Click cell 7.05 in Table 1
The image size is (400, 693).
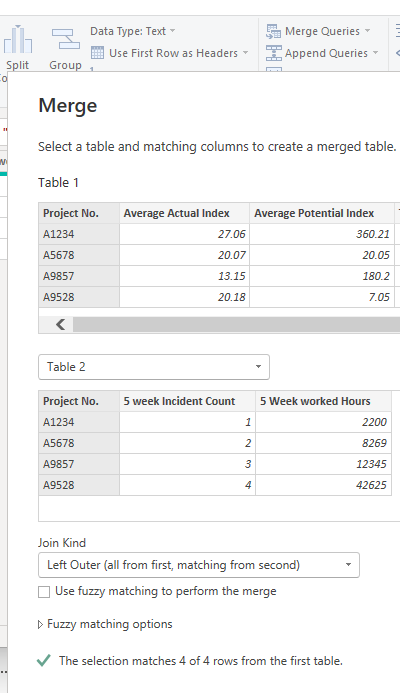[x=322, y=297]
